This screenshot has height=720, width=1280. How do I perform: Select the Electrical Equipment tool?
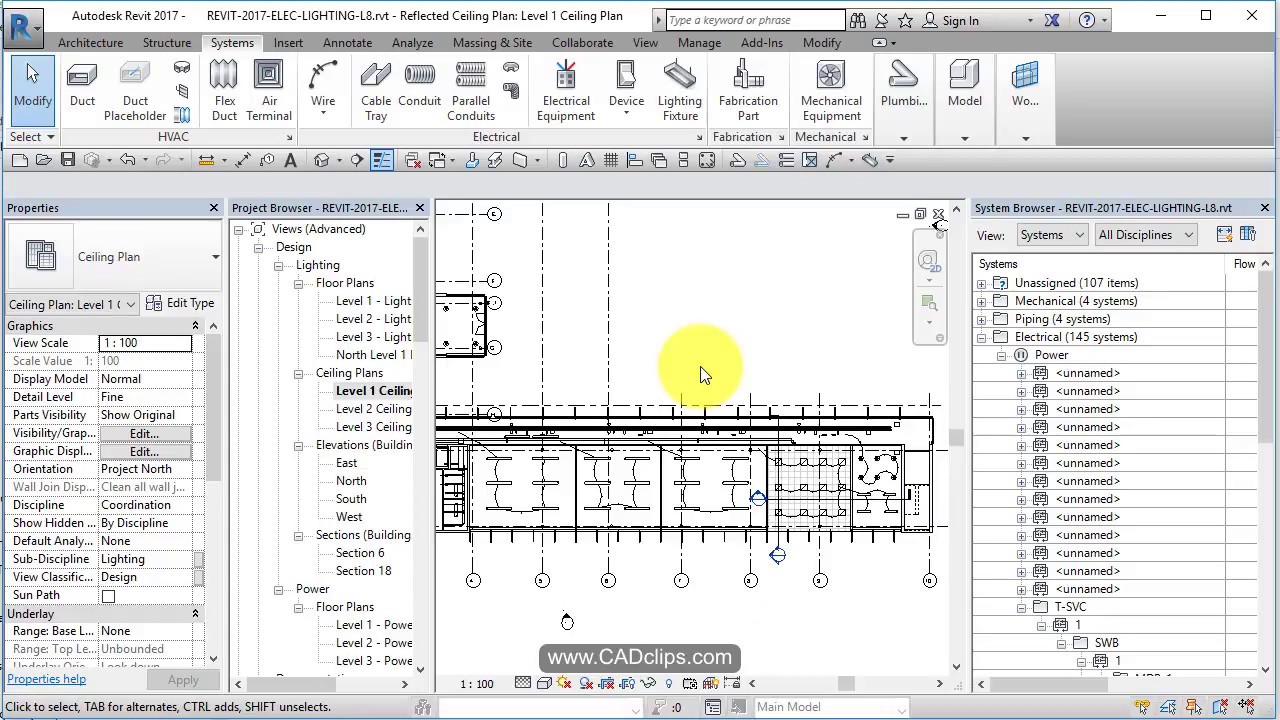[566, 88]
